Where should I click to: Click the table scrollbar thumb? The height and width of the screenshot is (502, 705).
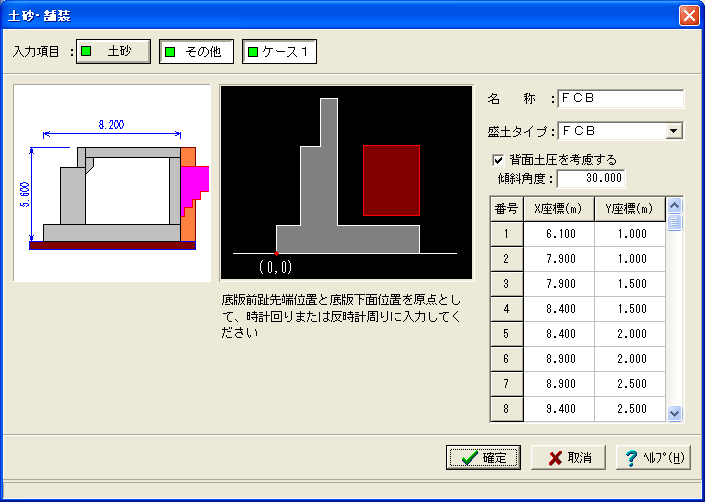coord(675,222)
